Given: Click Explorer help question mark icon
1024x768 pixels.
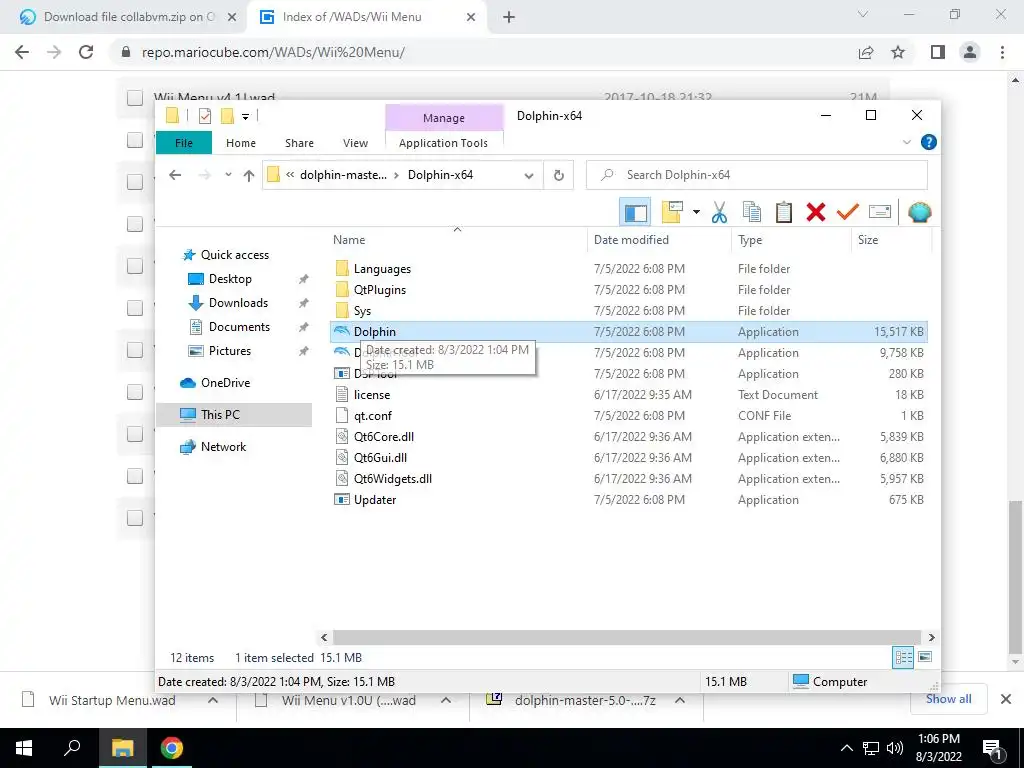Looking at the screenshot, I should click(x=928, y=142).
